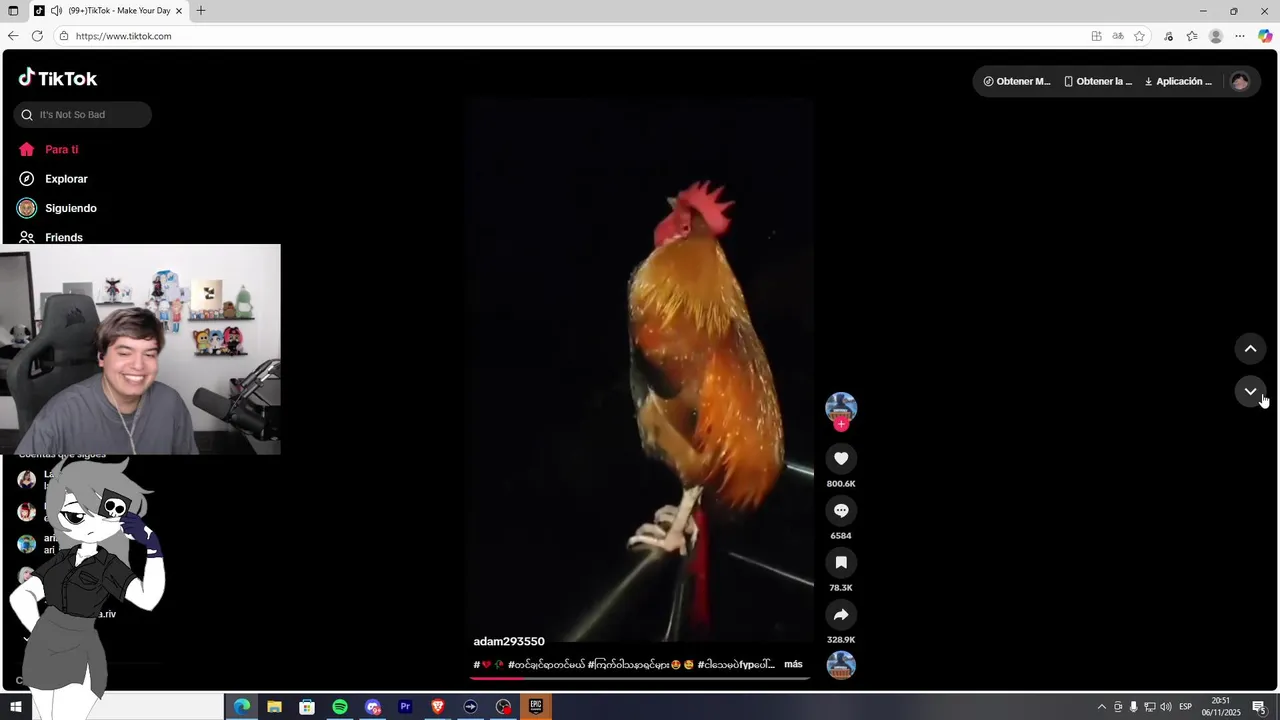Open the sound disc icon below share
Screen dimensions: 1280x720
[x=841, y=665]
